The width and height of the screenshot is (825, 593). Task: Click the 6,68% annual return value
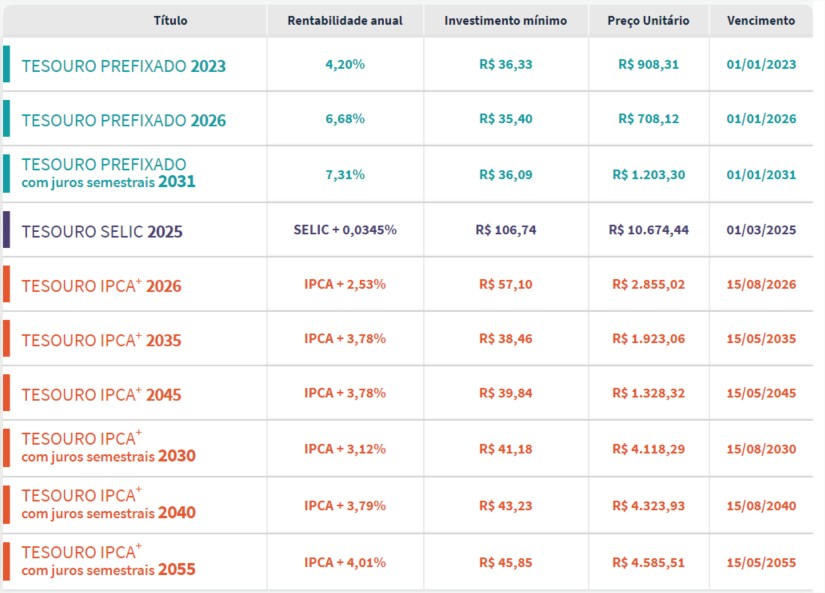tap(345, 119)
